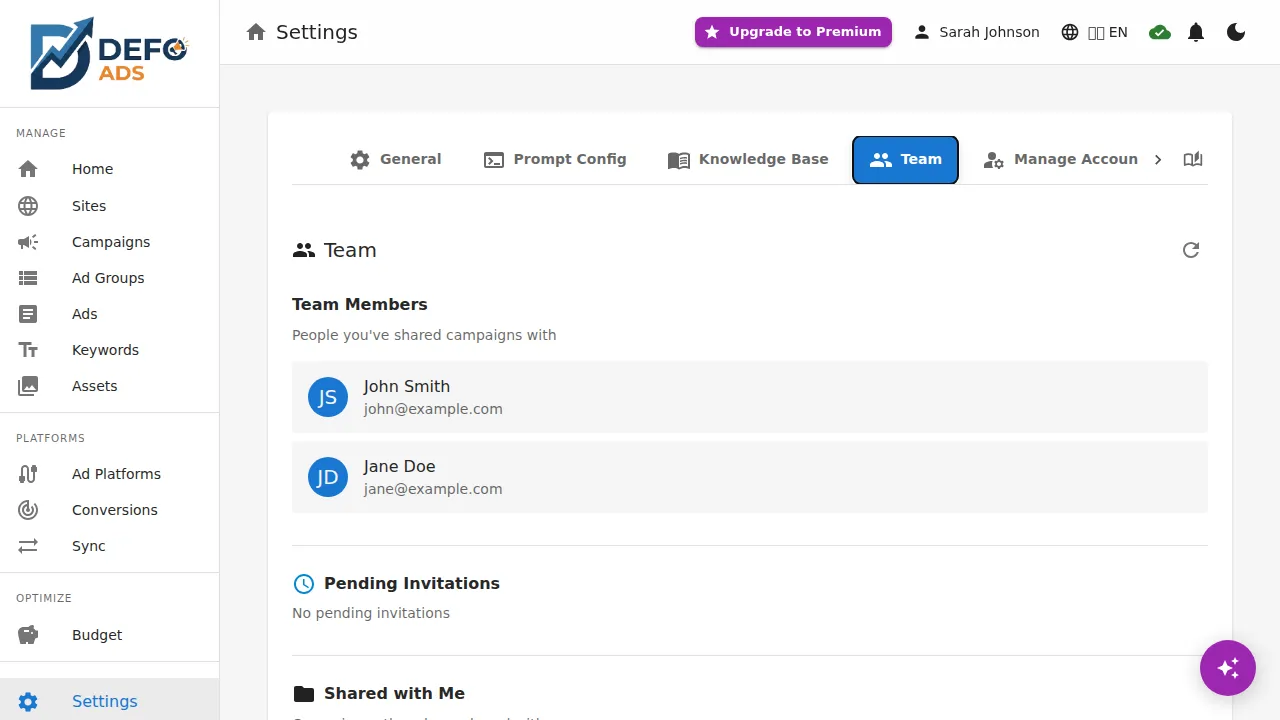The width and height of the screenshot is (1280, 720).
Task: Select Settings in the sidebar
Action: [x=109, y=701]
